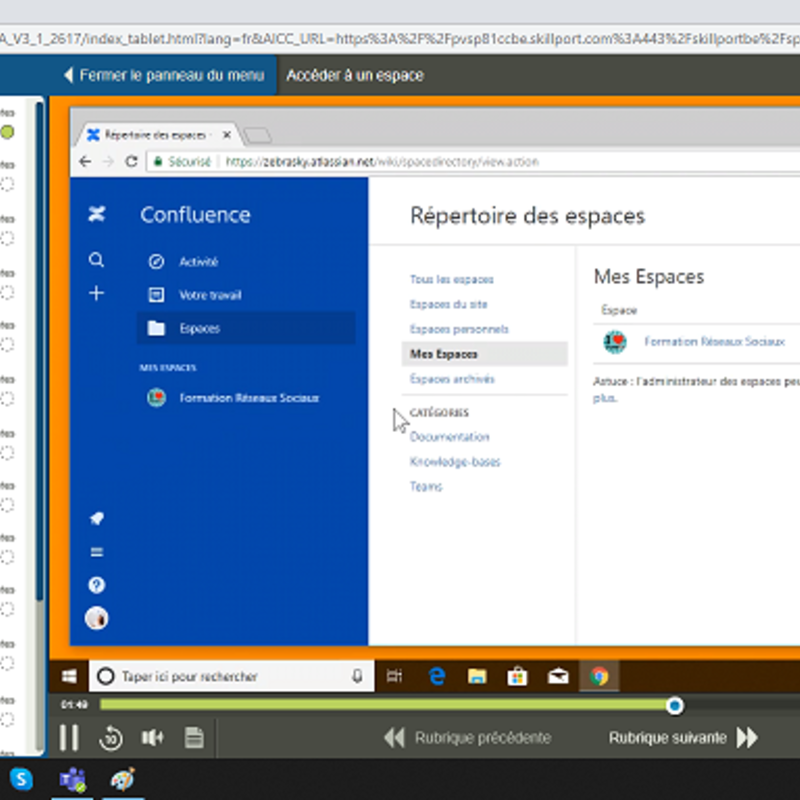Open the Confluence search magnifier icon
The image size is (800, 800).
(x=96, y=260)
